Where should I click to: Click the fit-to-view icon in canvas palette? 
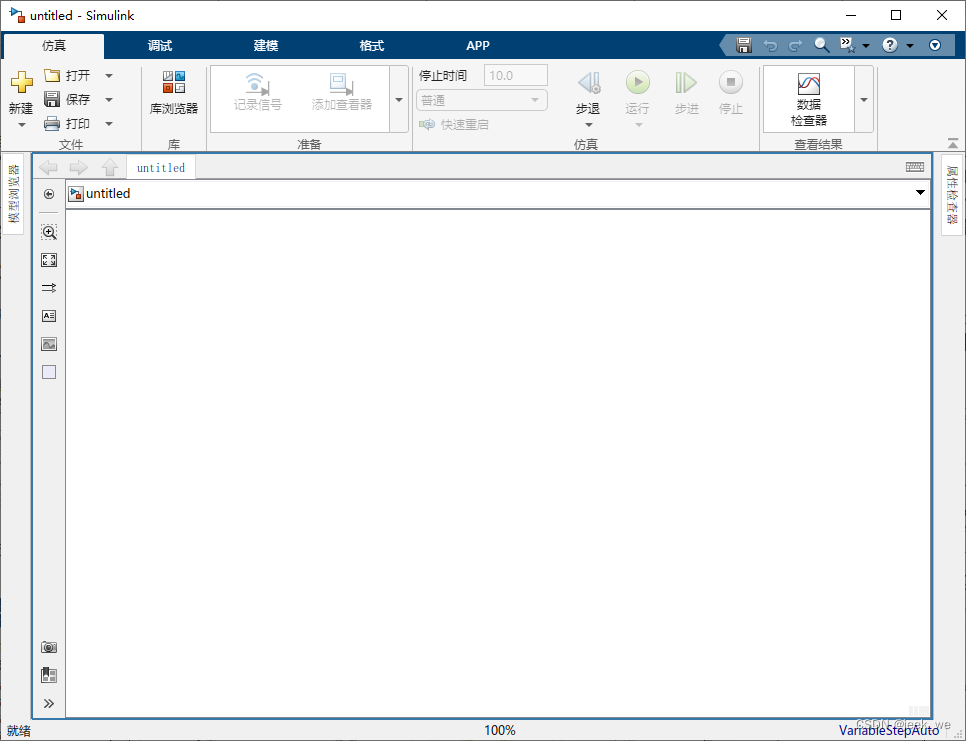point(48,260)
